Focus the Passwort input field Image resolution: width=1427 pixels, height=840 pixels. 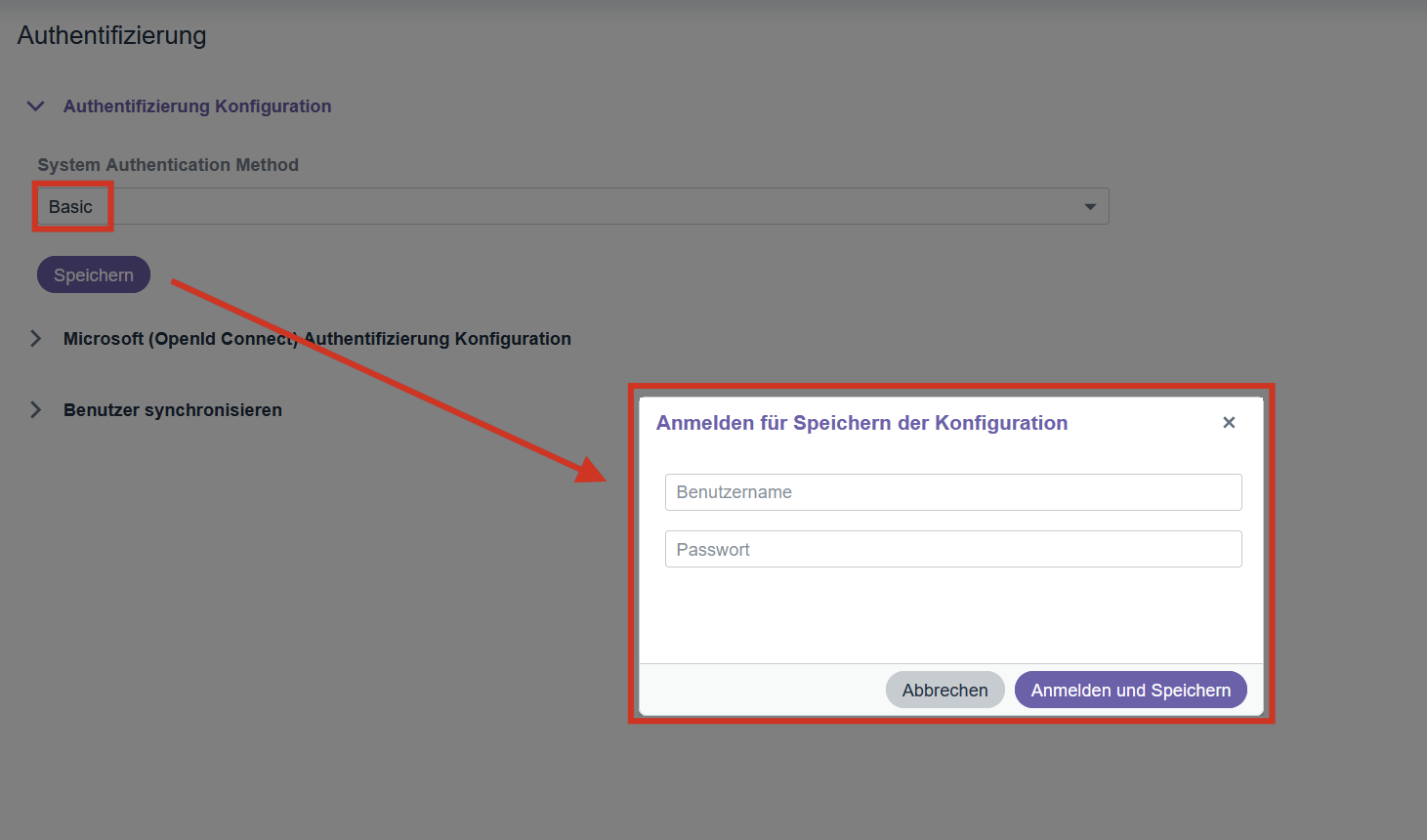point(952,549)
